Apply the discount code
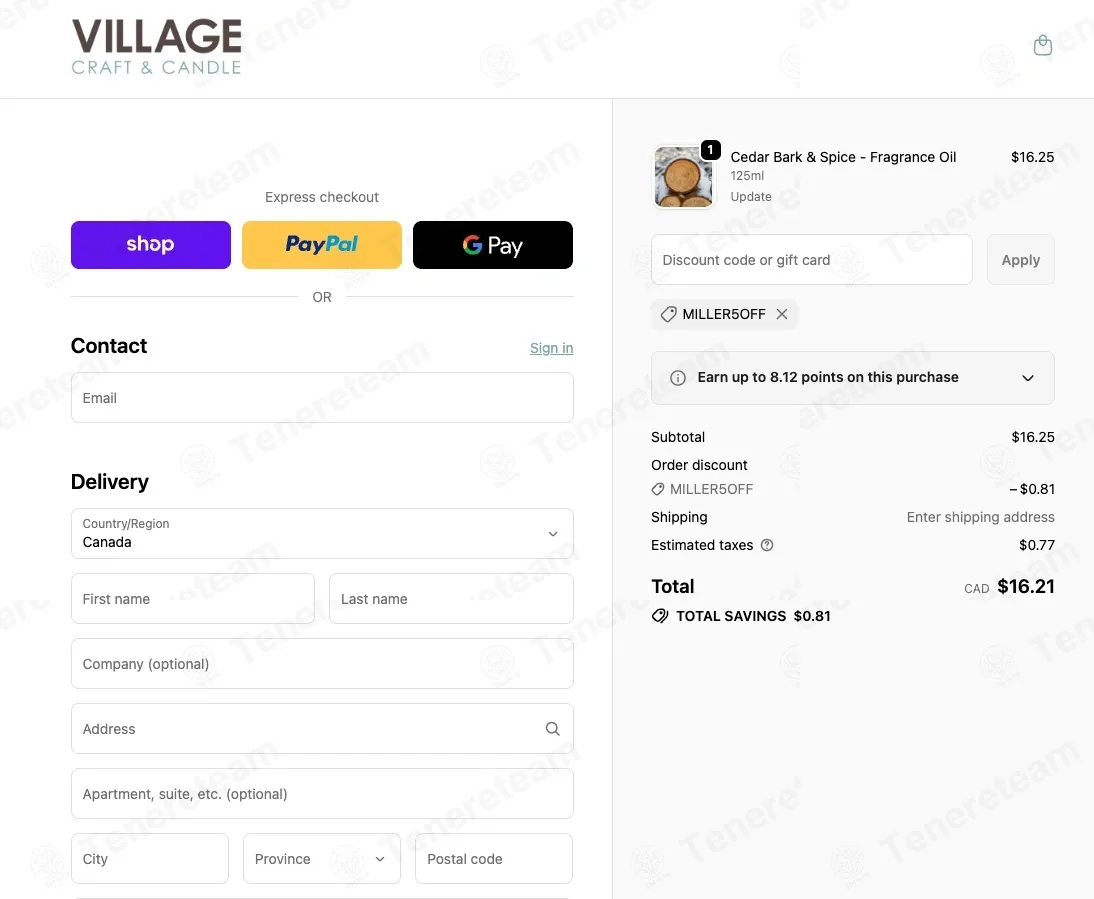Viewport: 1094px width, 899px height. pos(1021,260)
